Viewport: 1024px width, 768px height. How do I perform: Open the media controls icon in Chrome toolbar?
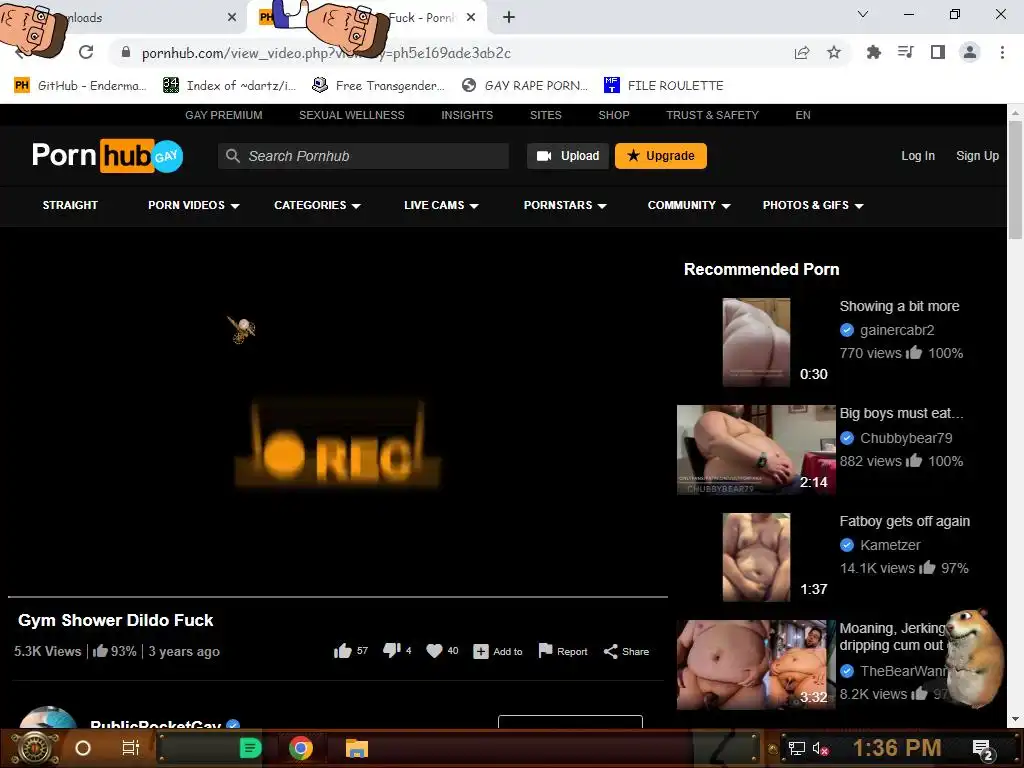[x=906, y=52]
